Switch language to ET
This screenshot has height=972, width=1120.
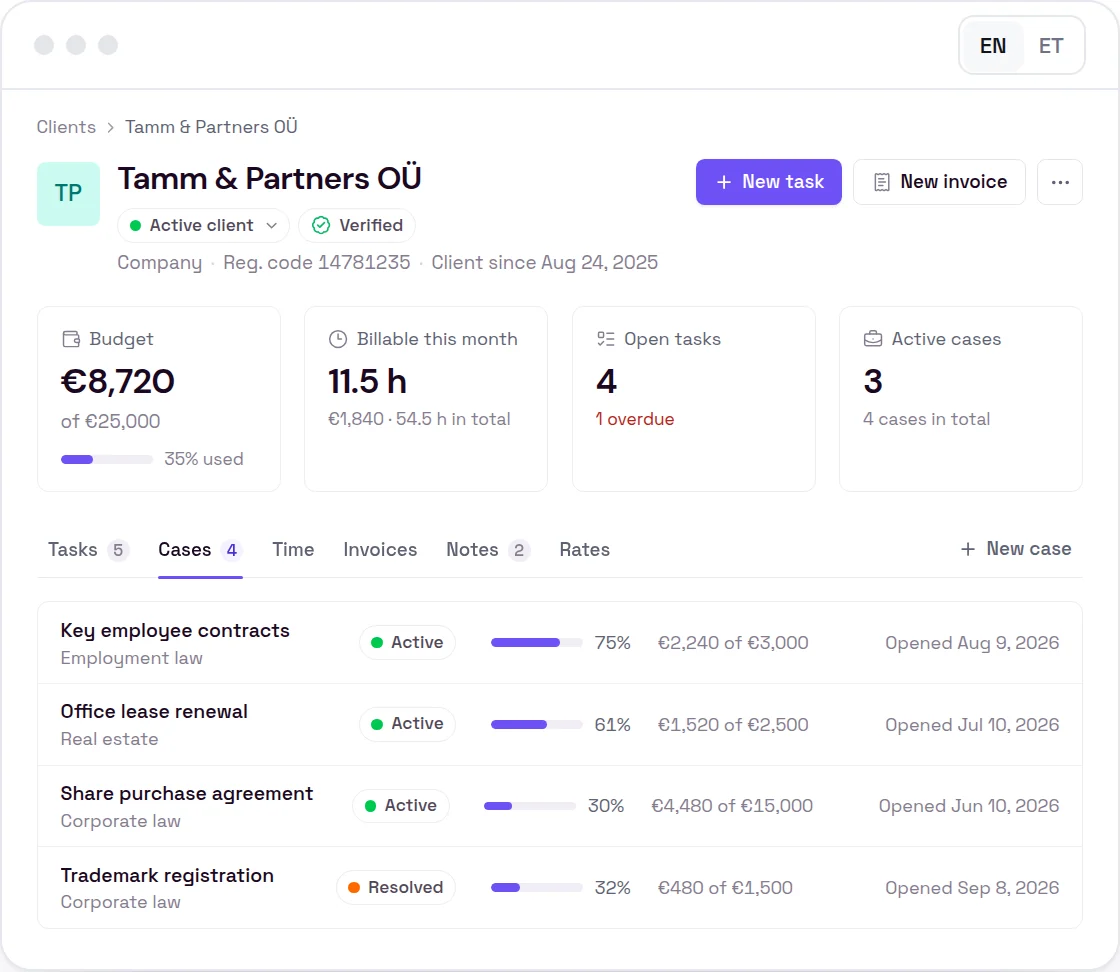(1051, 46)
